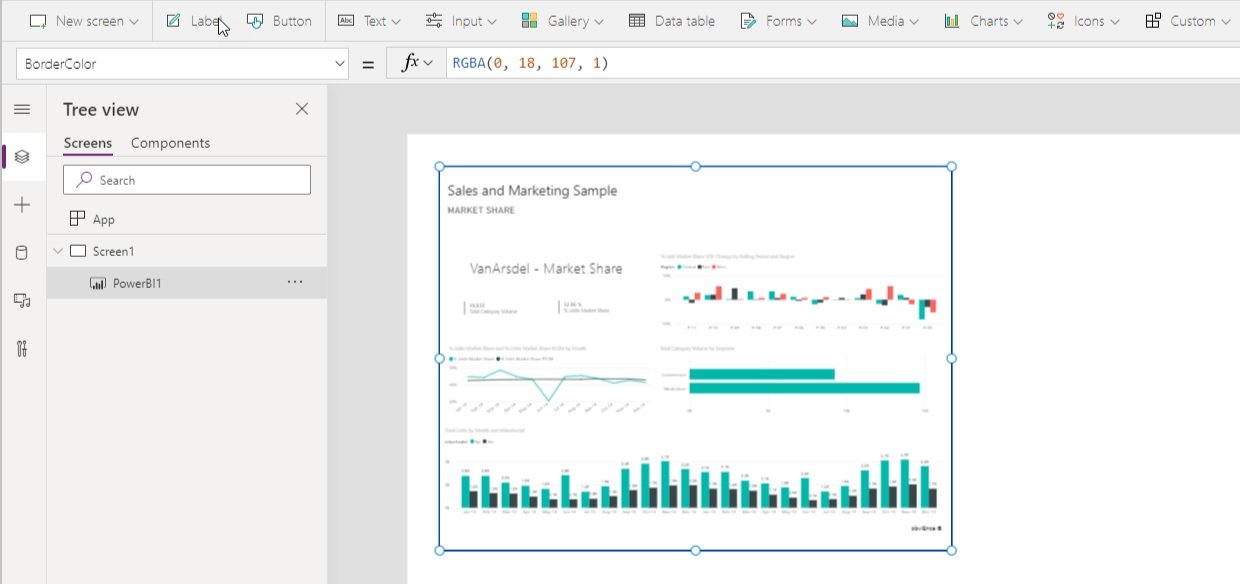Open the Charts dropdown
This screenshot has height=584, width=1240.
click(983, 21)
